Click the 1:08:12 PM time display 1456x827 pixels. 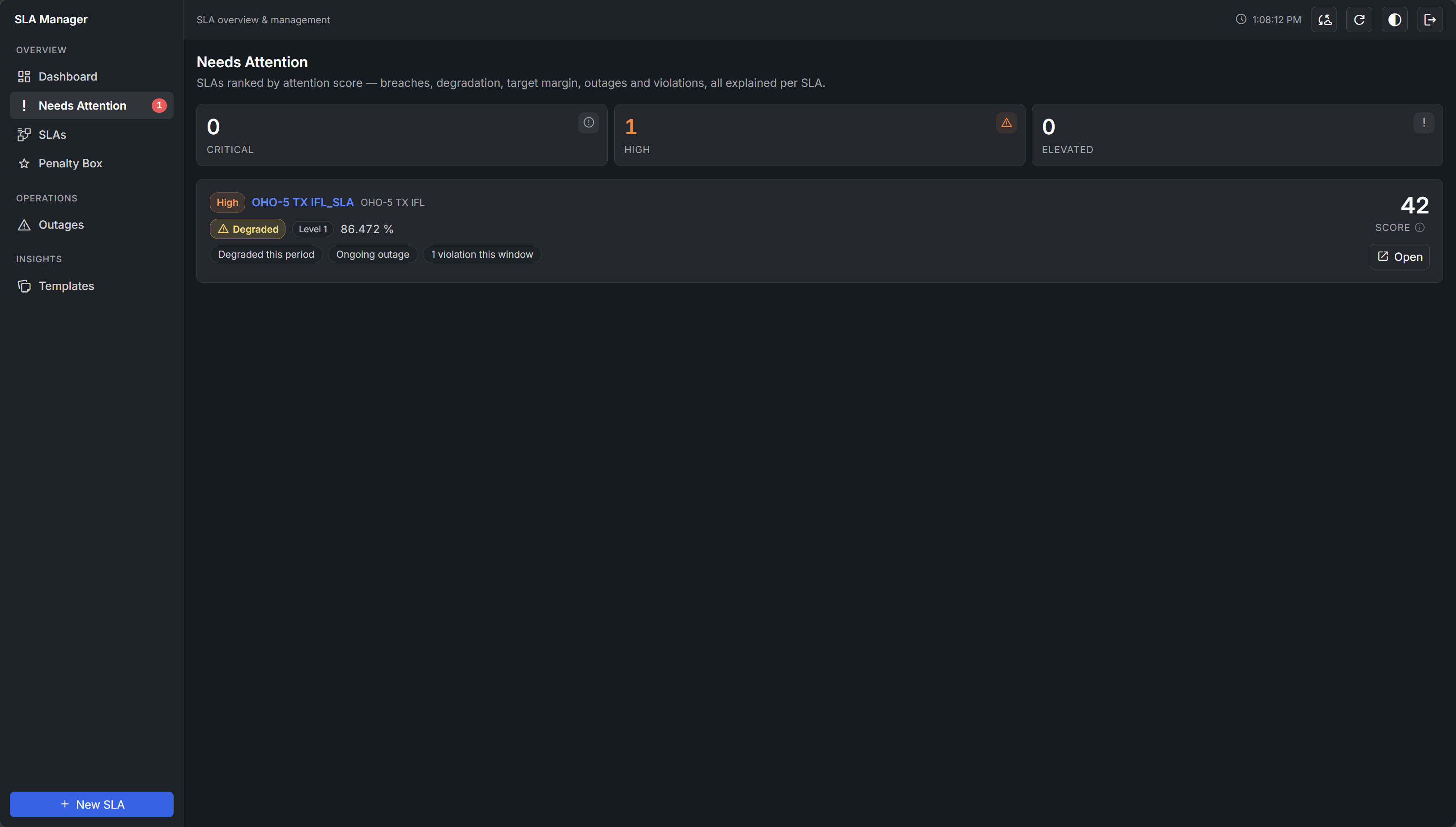click(1277, 20)
